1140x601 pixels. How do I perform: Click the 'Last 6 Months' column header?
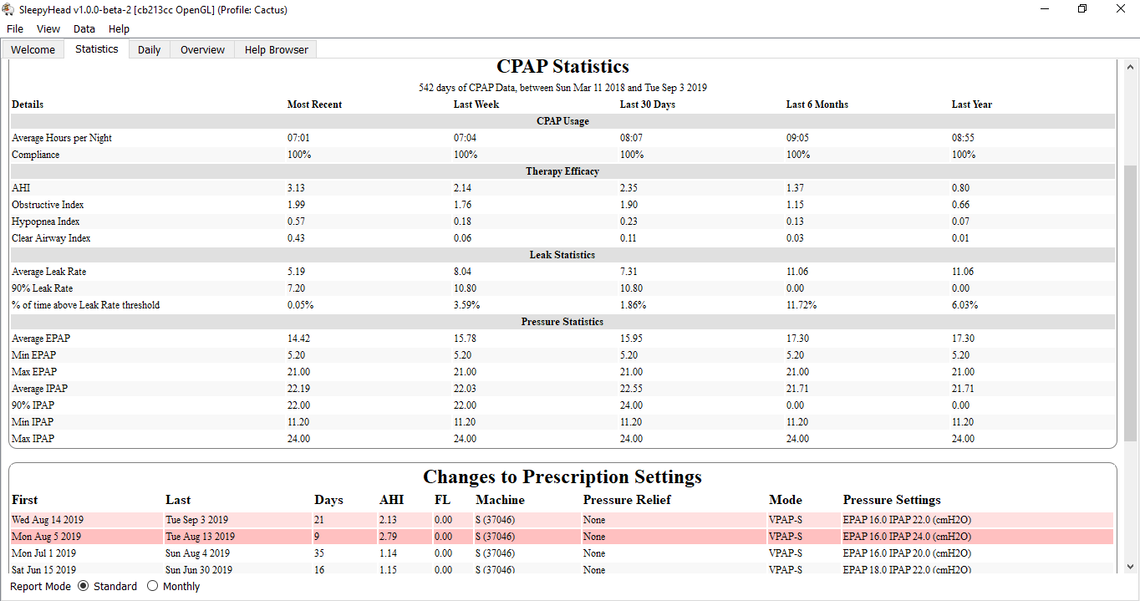click(x=817, y=105)
